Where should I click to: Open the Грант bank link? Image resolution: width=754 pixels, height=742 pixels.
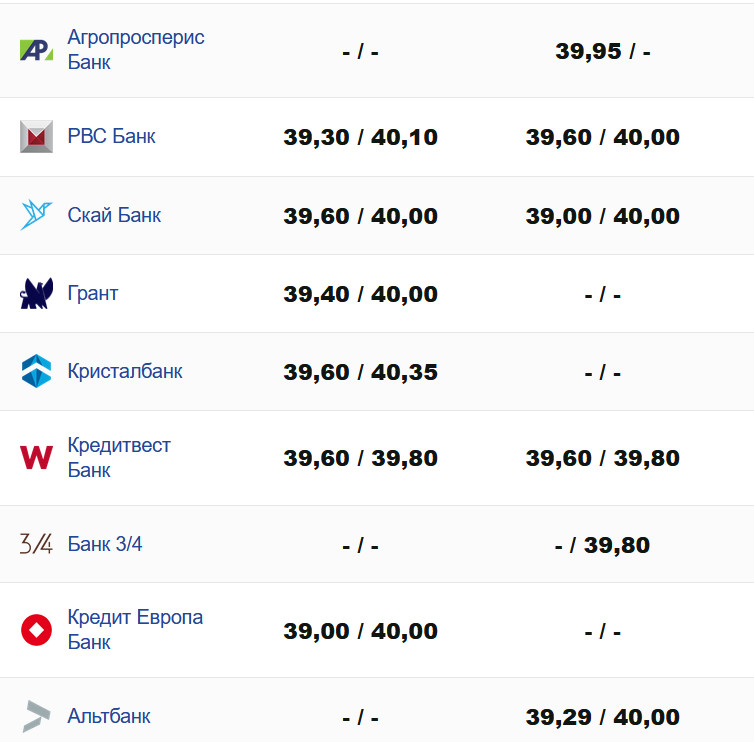(93, 293)
